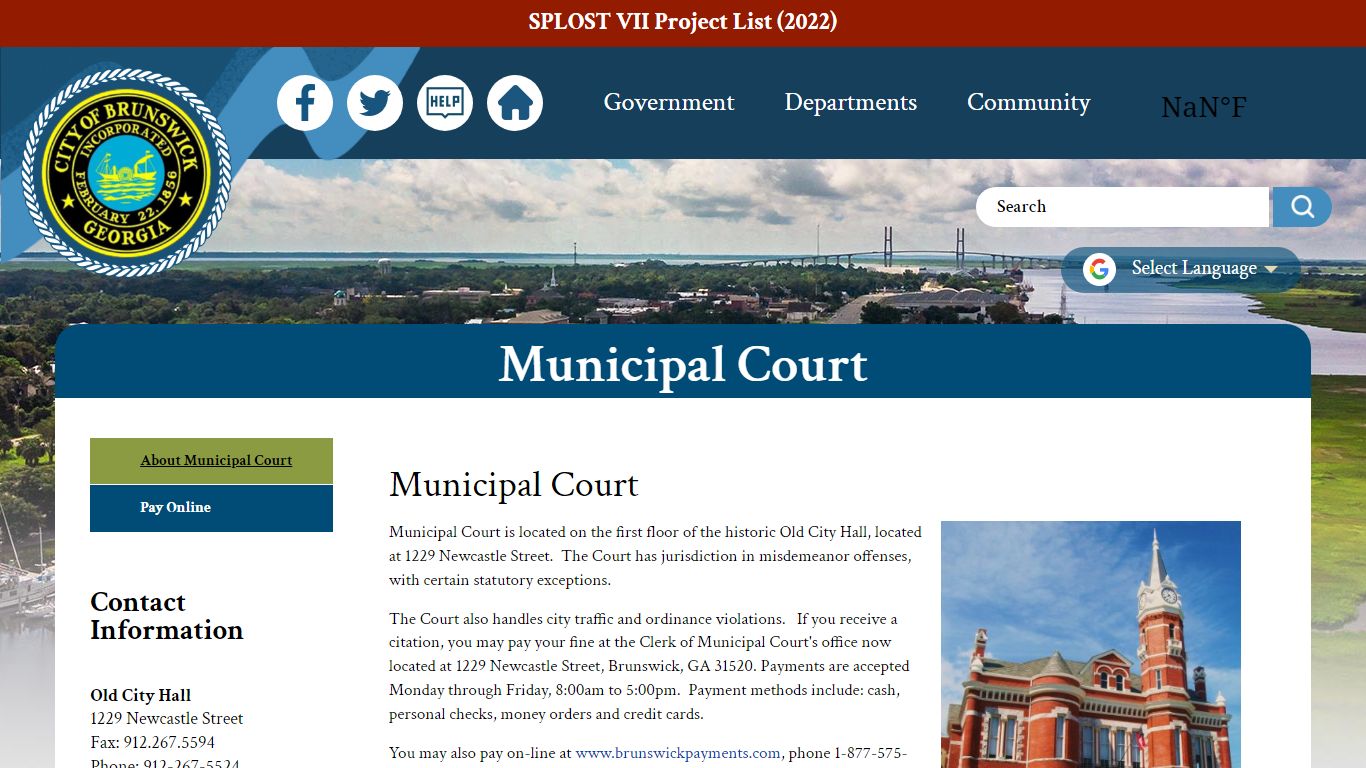Go to the Home house icon
The width and height of the screenshot is (1366, 768).
[515, 103]
